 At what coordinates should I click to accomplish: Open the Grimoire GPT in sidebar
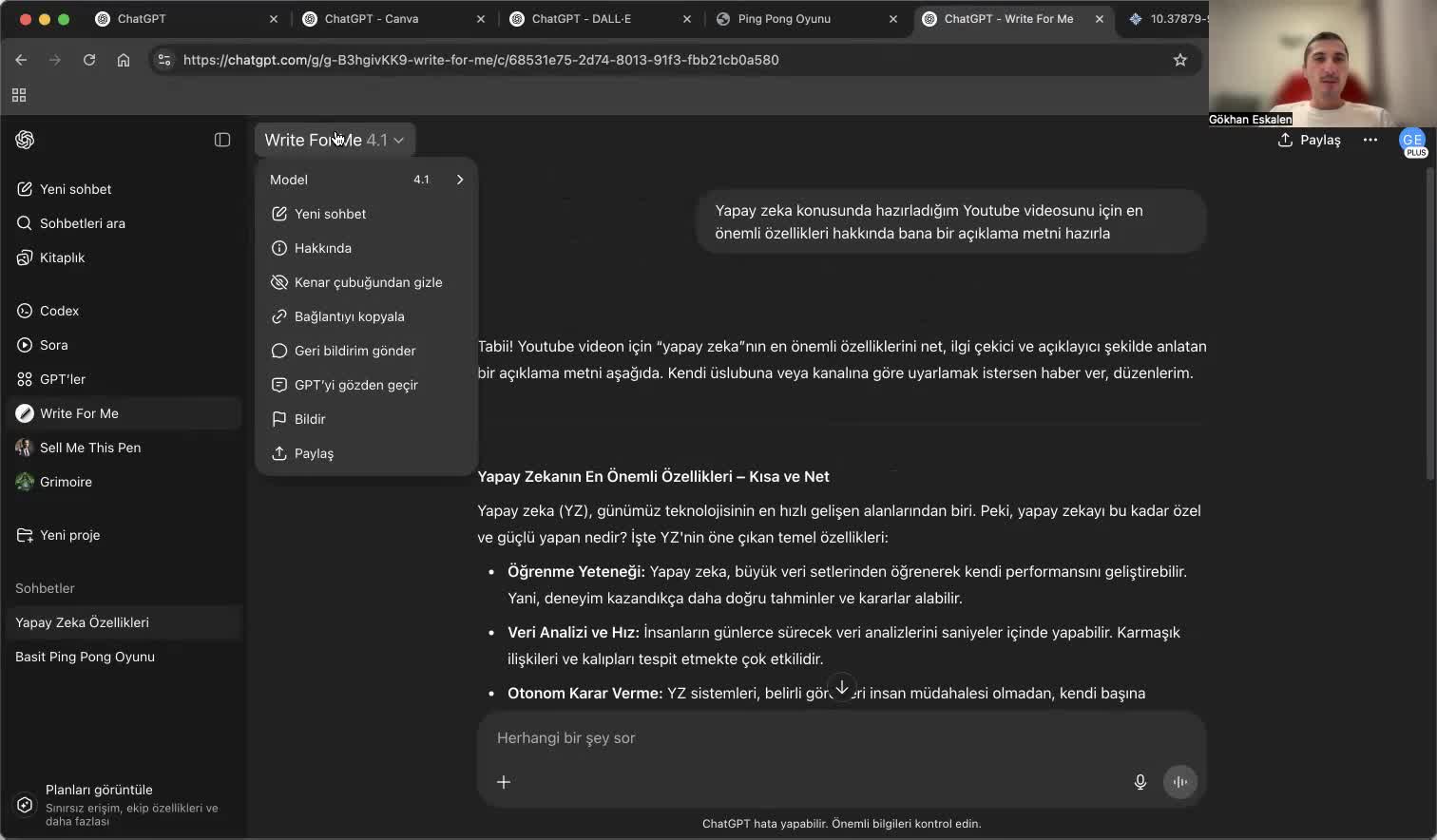[x=124, y=482]
